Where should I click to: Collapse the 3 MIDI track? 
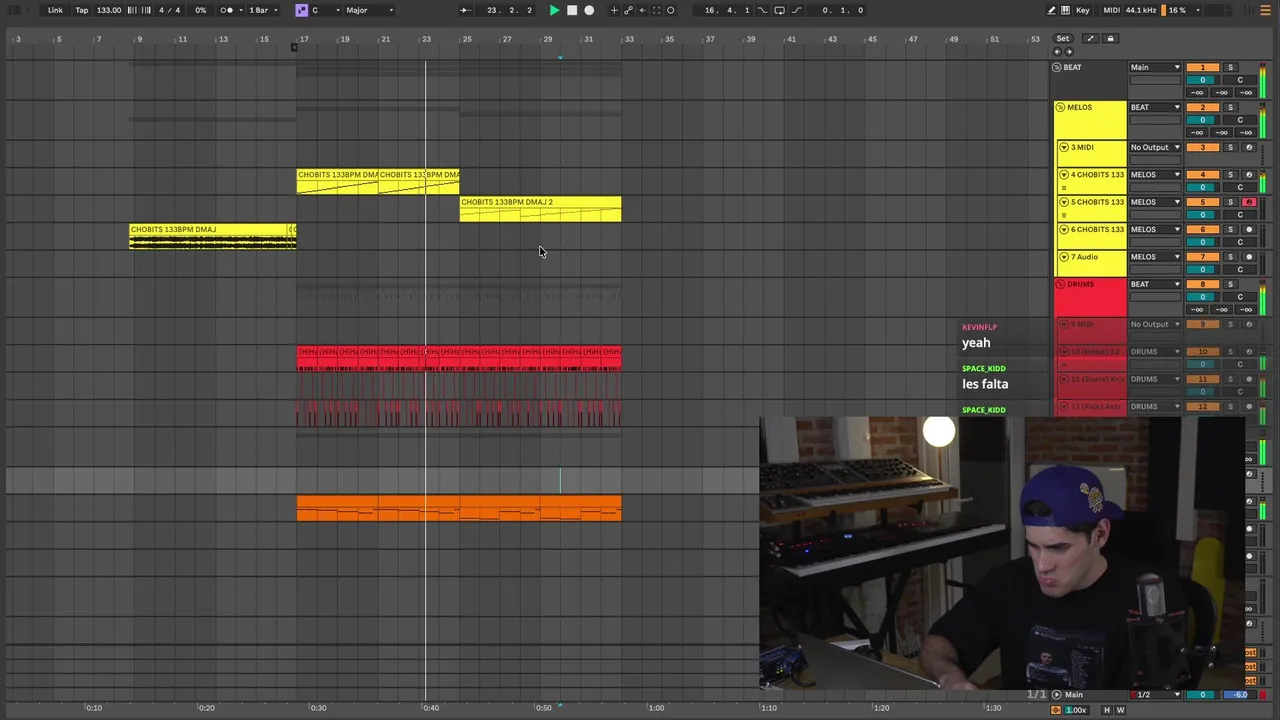point(1064,147)
